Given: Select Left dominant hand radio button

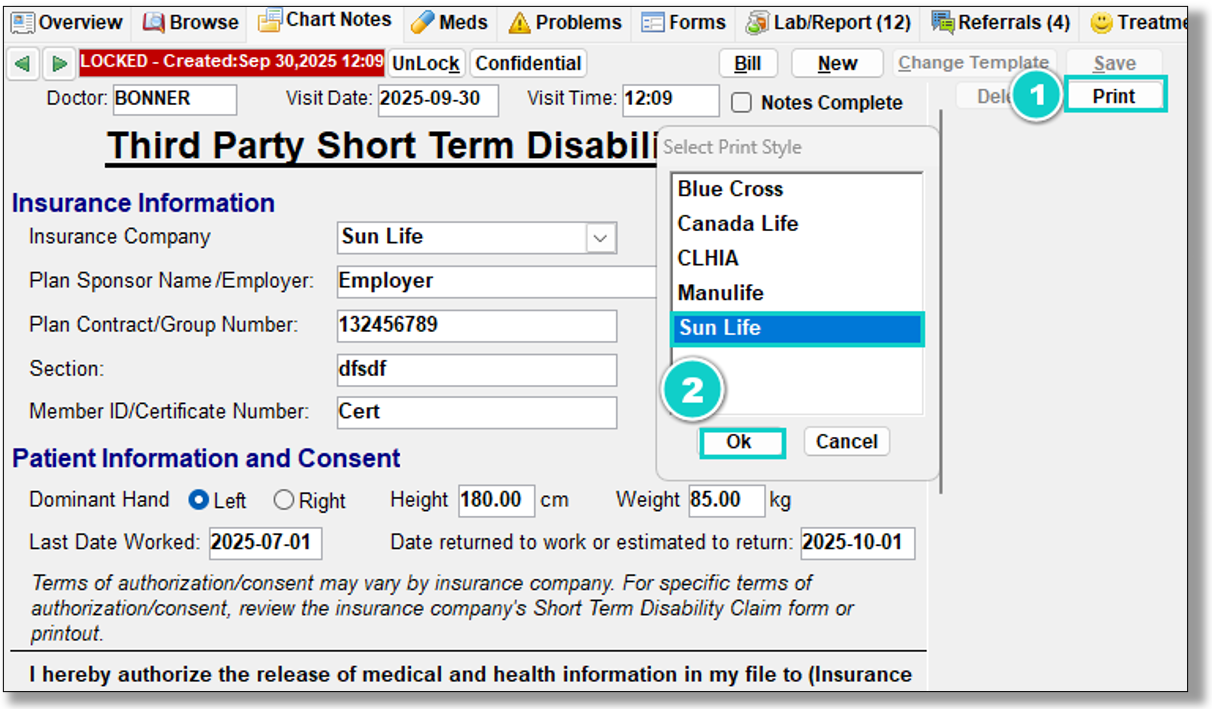Looking at the screenshot, I should (199, 500).
